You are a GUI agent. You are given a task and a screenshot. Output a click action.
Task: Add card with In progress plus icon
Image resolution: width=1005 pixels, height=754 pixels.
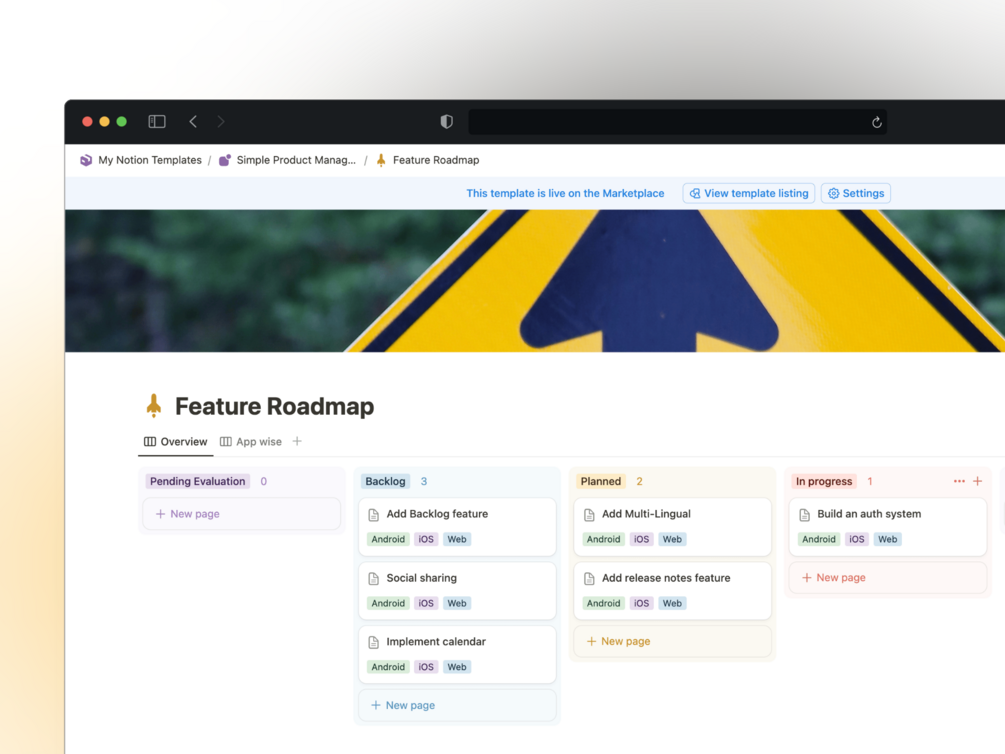pyautogui.click(x=977, y=481)
